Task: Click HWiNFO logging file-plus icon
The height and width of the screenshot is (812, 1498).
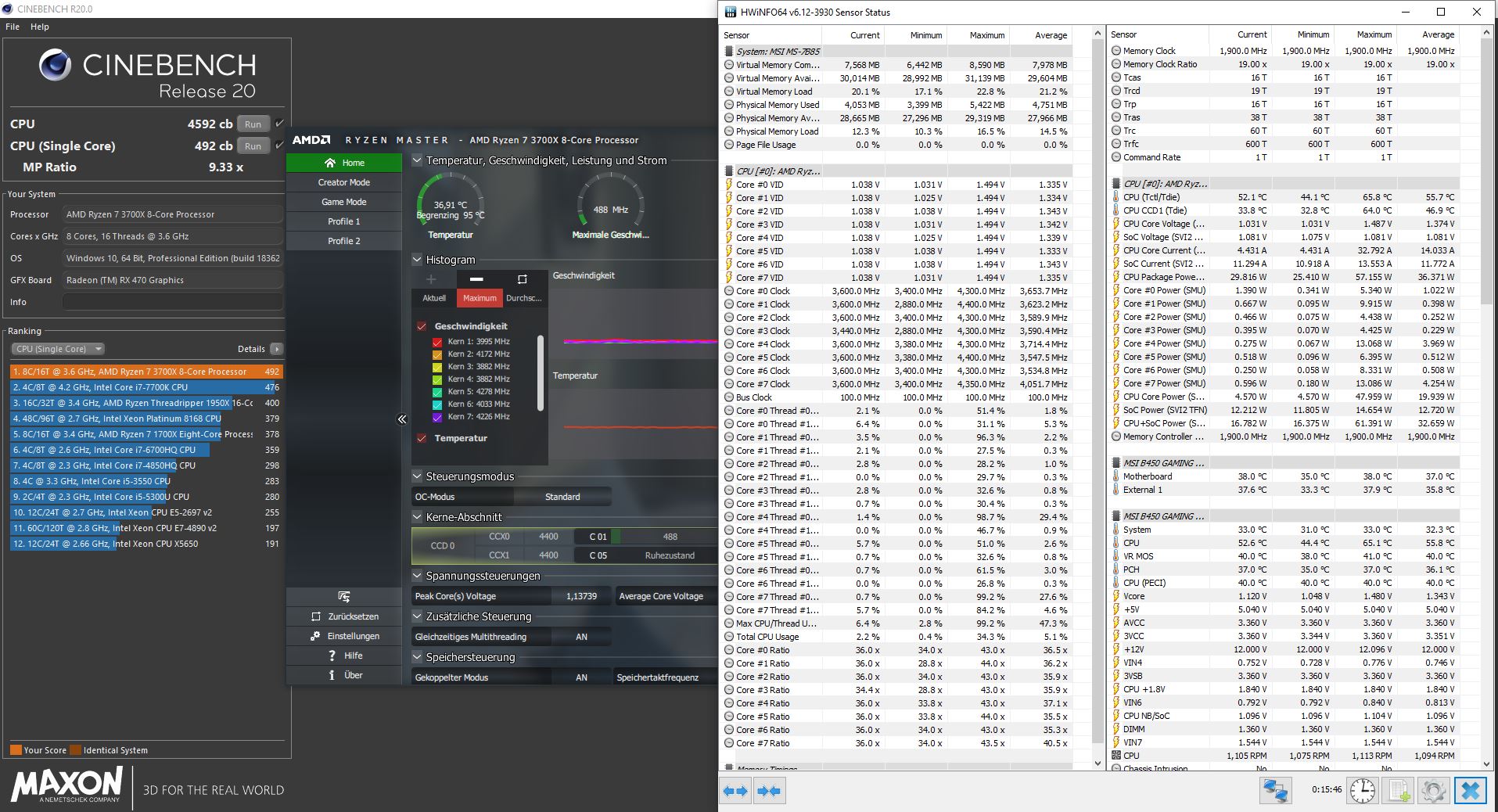Action: pos(1399,791)
